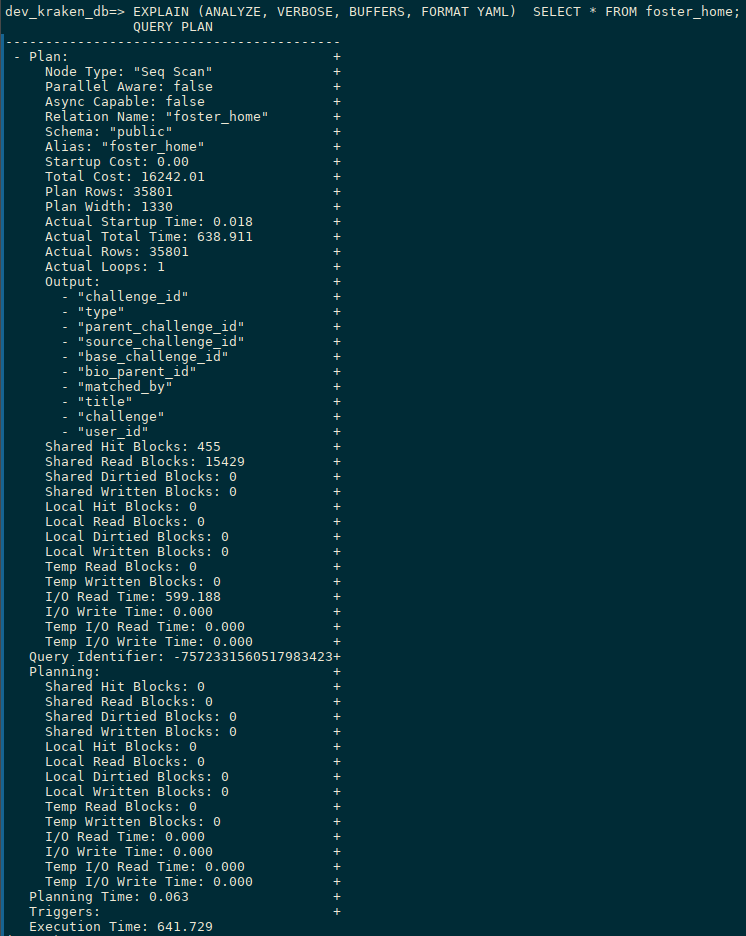This screenshot has height=936, width=746.
Task: Click the dev_kraken_db prompt text
Action: tap(64, 11)
